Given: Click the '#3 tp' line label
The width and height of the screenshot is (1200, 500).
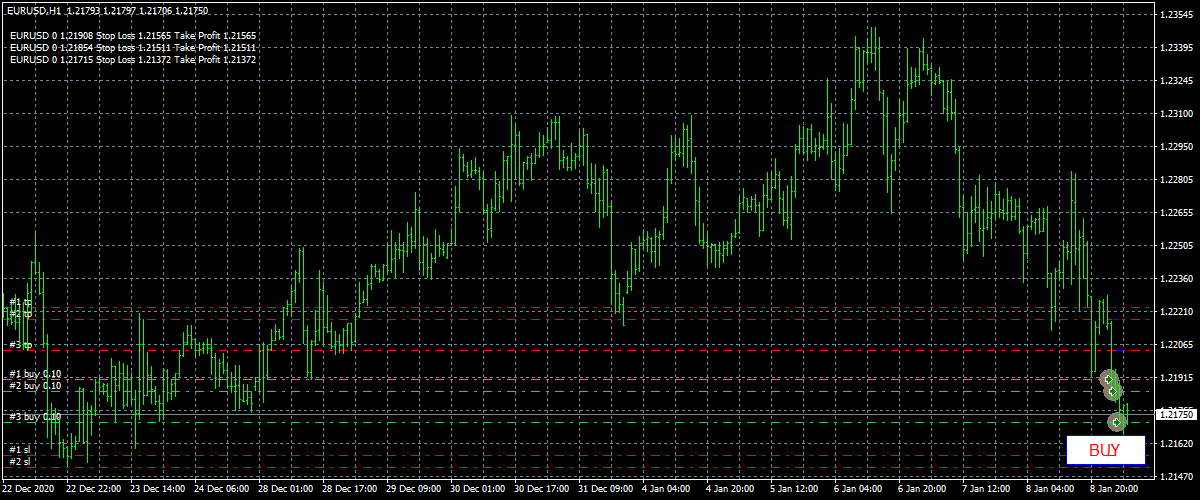Looking at the screenshot, I should click(21, 345).
